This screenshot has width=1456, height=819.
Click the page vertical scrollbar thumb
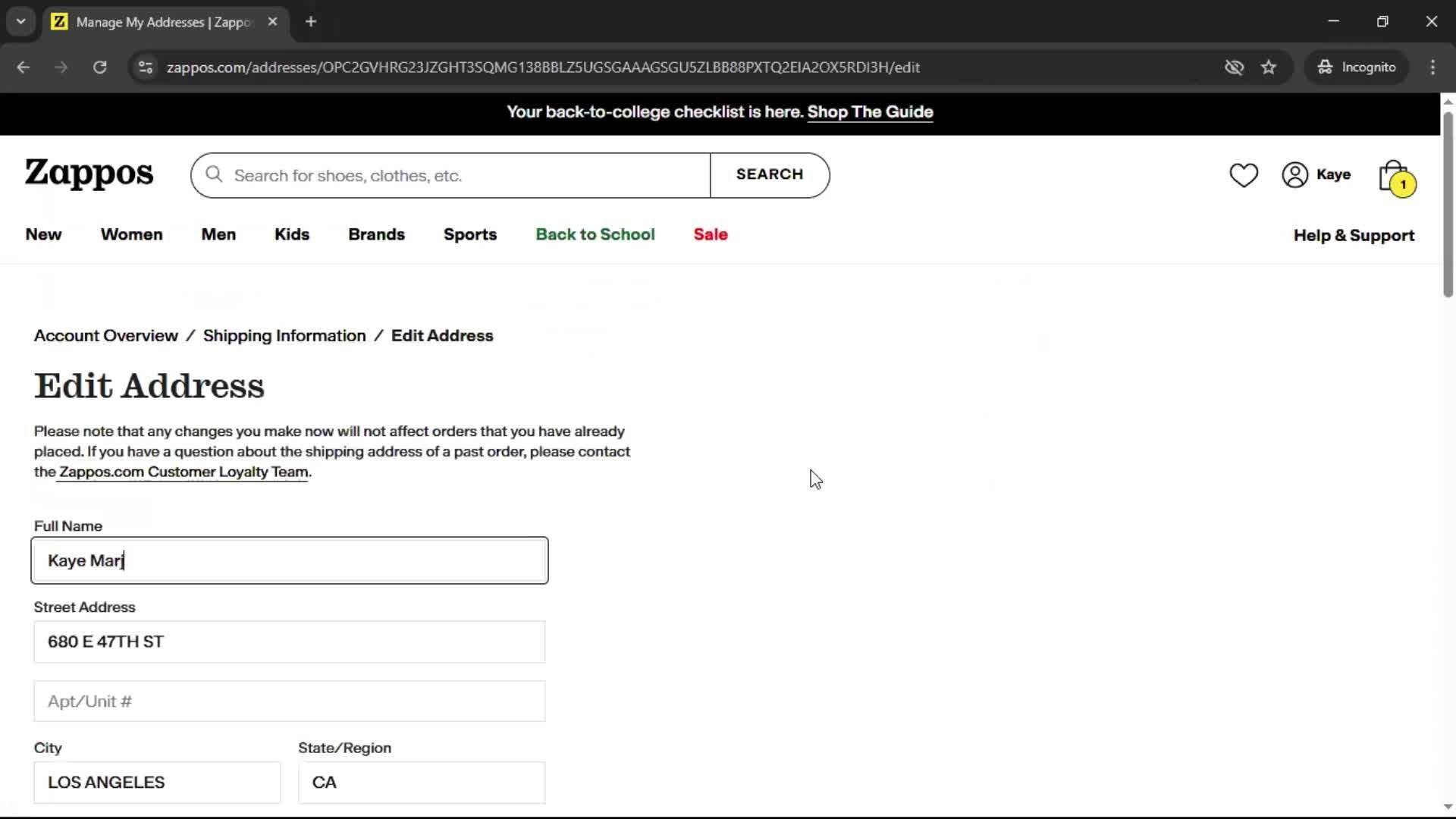(x=1448, y=205)
